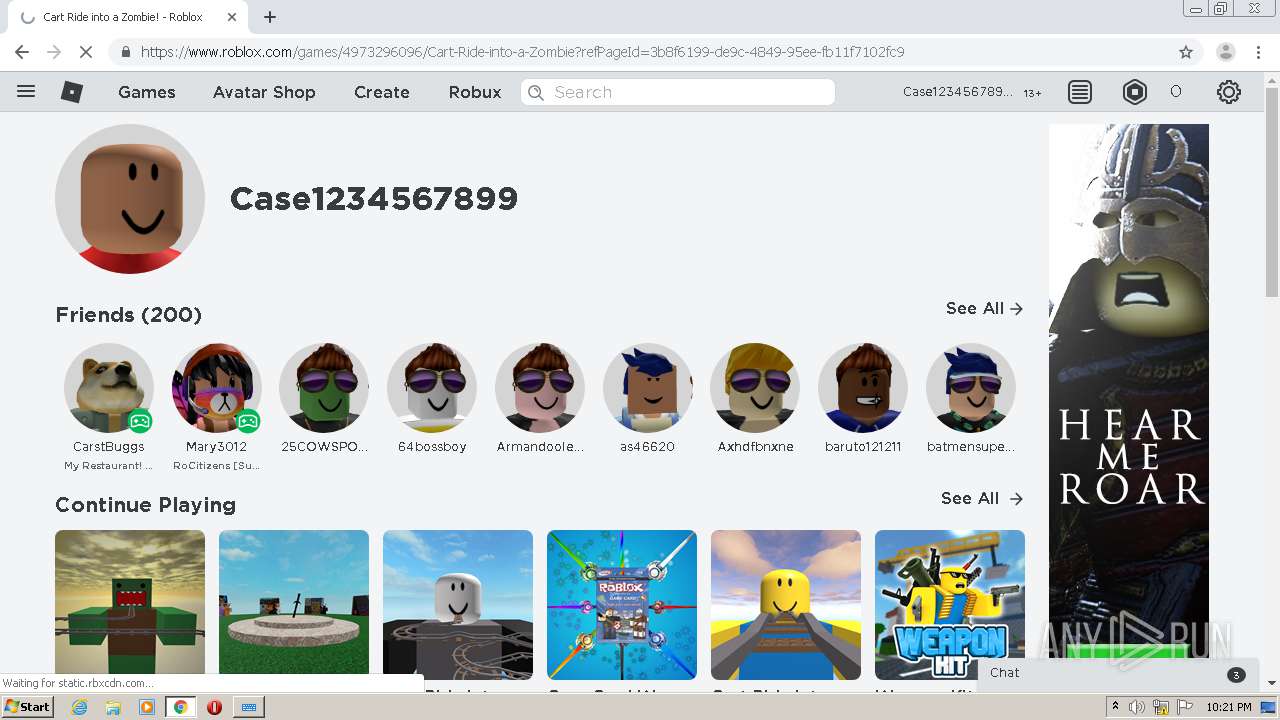
Task: Open the hamburger navigation menu
Action: 26,91
